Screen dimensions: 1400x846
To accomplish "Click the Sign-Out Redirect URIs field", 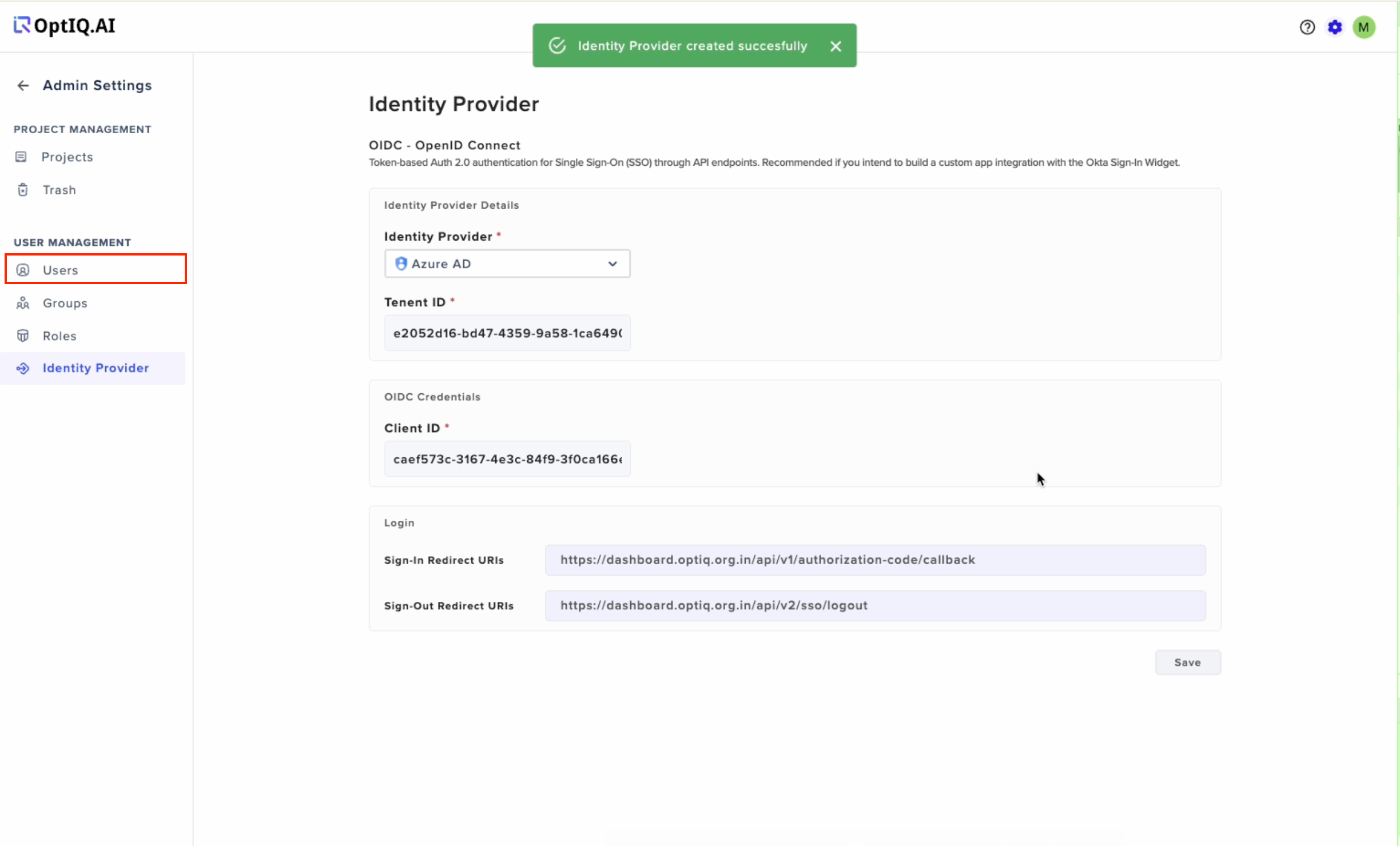I will click(876, 606).
